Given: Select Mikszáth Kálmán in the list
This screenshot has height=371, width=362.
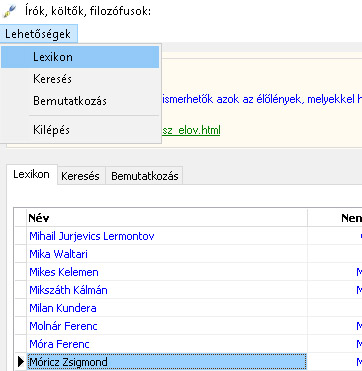Looking at the screenshot, I should click(x=167, y=290).
